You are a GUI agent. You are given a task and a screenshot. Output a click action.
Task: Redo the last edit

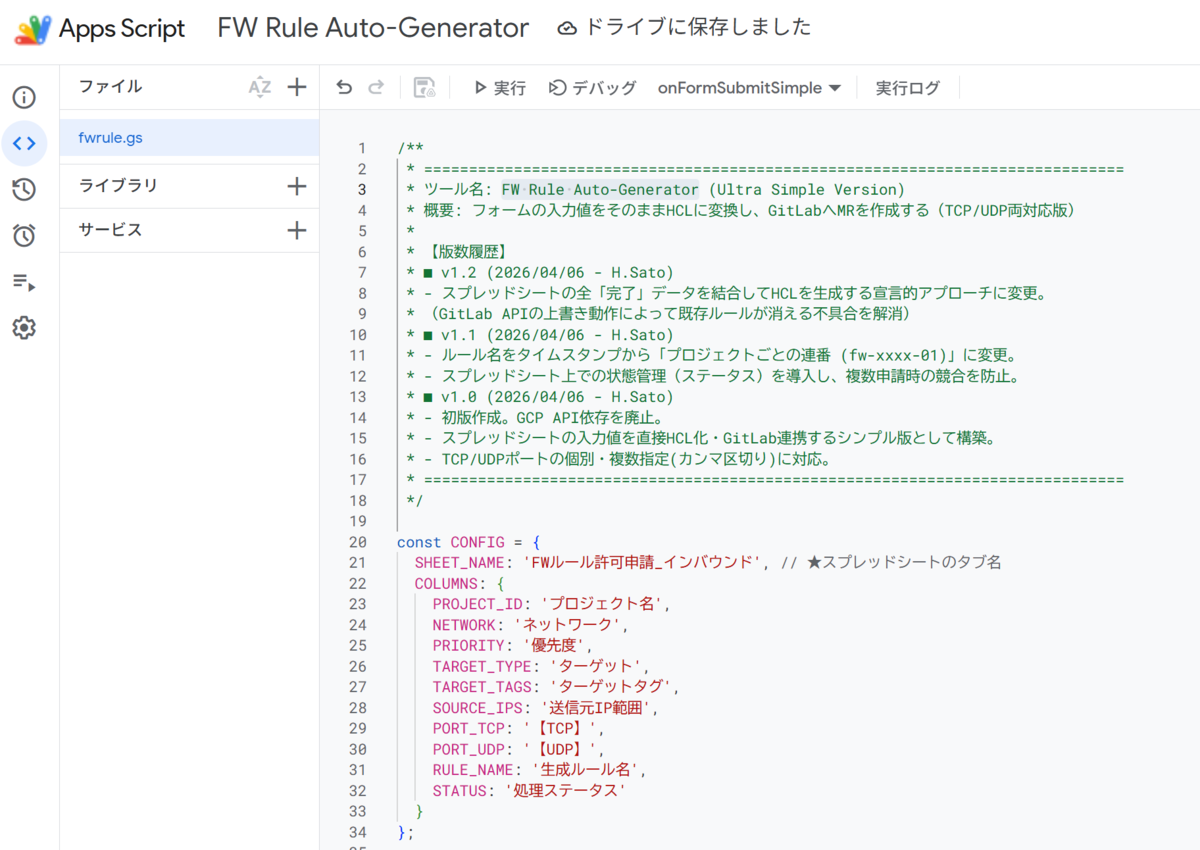(x=376, y=88)
